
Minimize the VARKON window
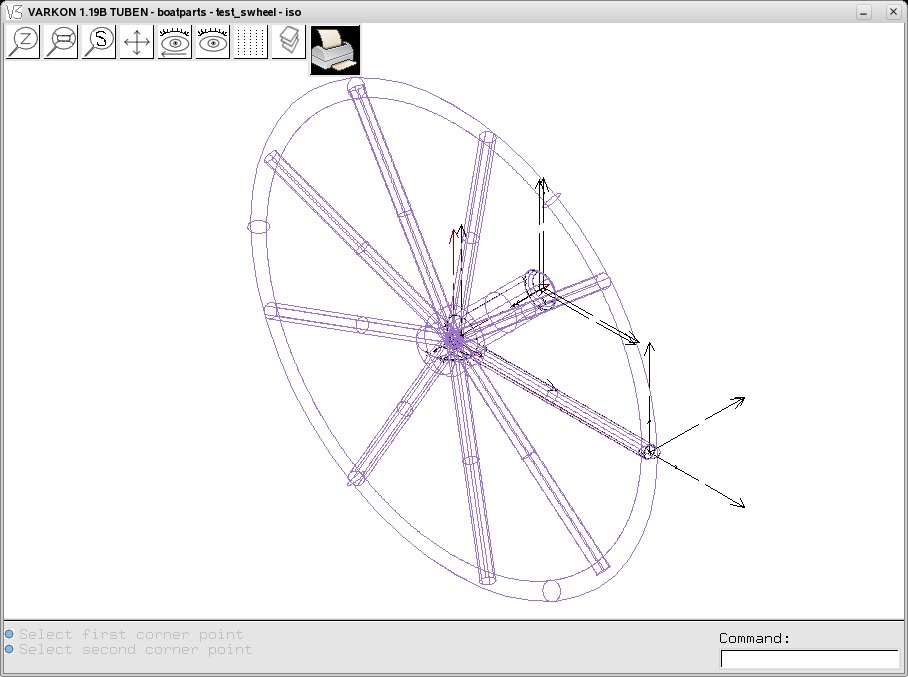point(863,12)
